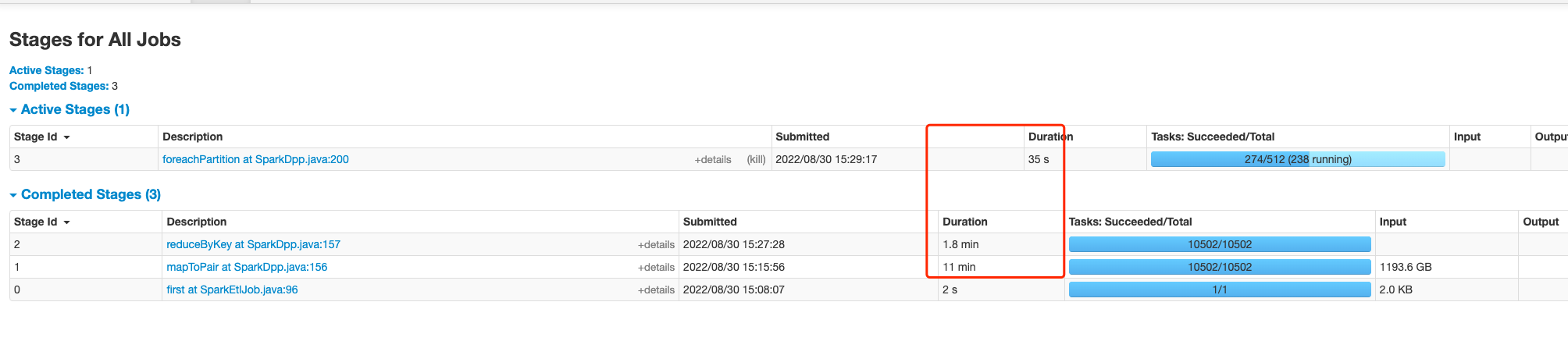Viewport: 1568px width, 341px height.
Task: Show +details for foreachPartition stage
Action: 713,159
